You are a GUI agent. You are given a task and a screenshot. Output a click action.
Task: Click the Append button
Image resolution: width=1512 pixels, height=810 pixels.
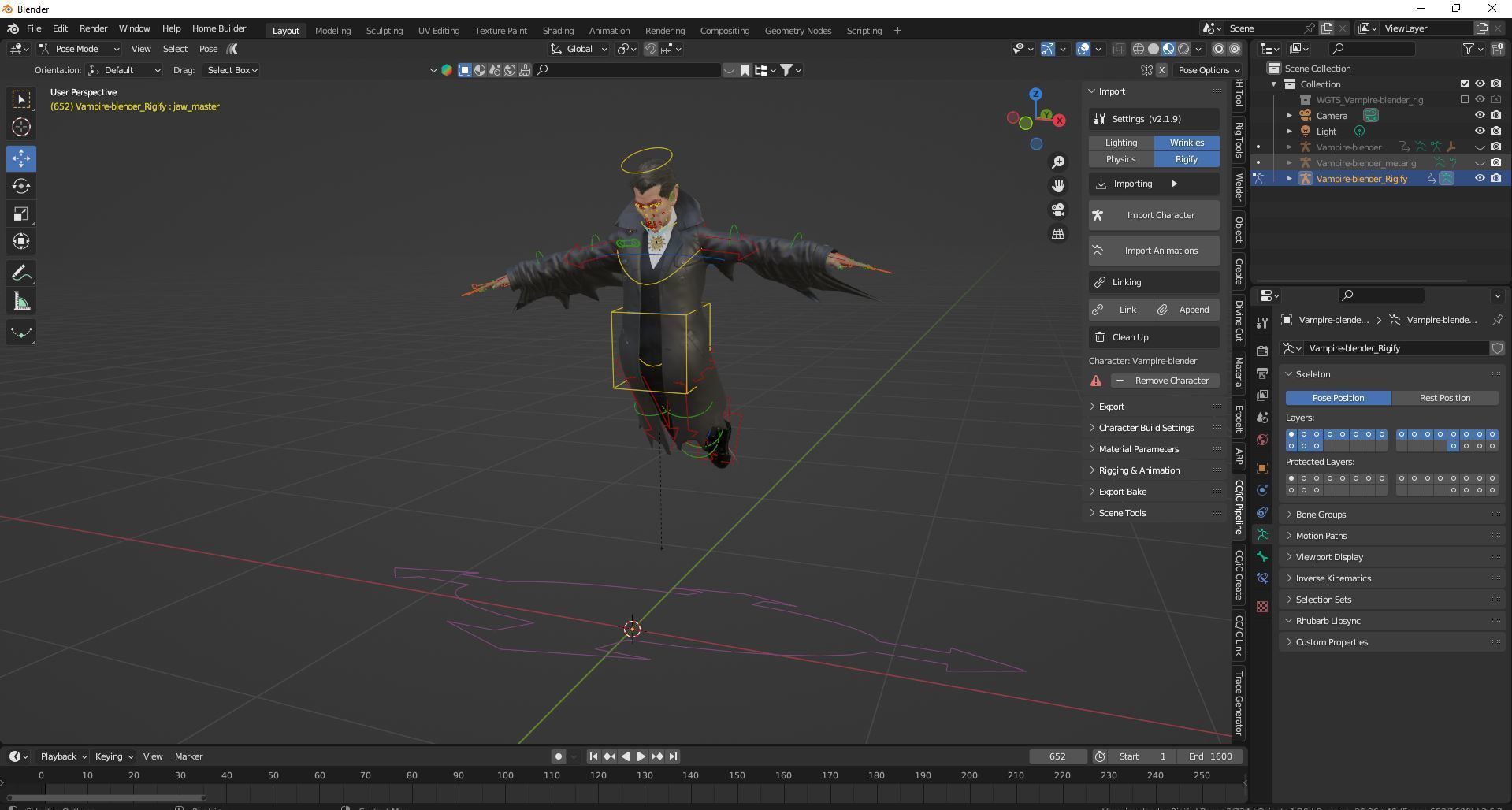(x=1186, y=310)
